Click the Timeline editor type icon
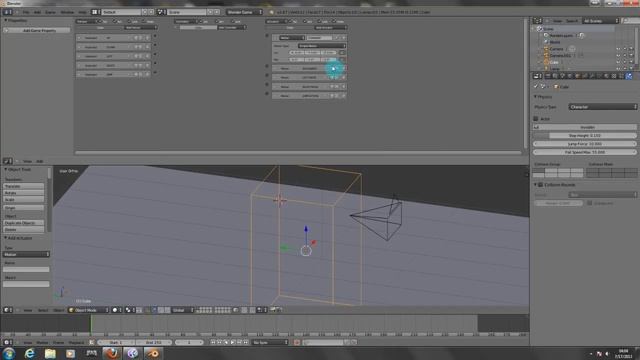Viewport: 640px width, 360px height. 8,342
